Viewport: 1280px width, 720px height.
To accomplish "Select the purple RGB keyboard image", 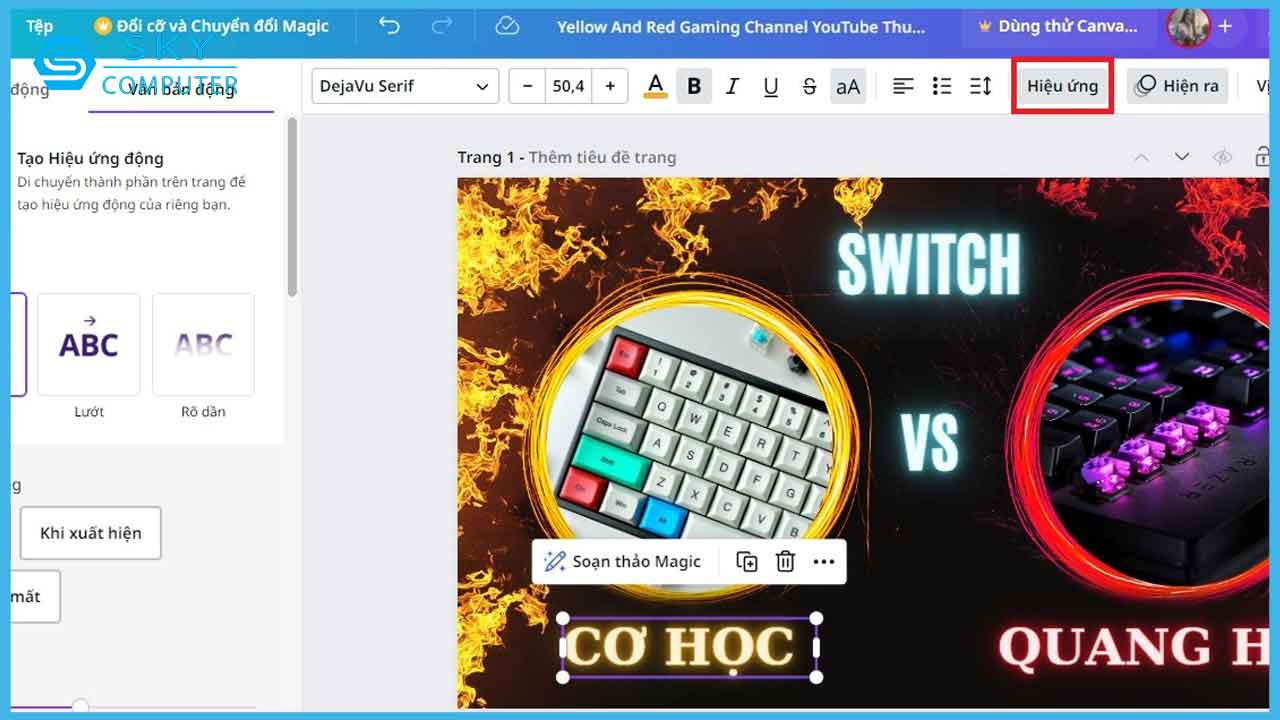I will coord(1148,445).
